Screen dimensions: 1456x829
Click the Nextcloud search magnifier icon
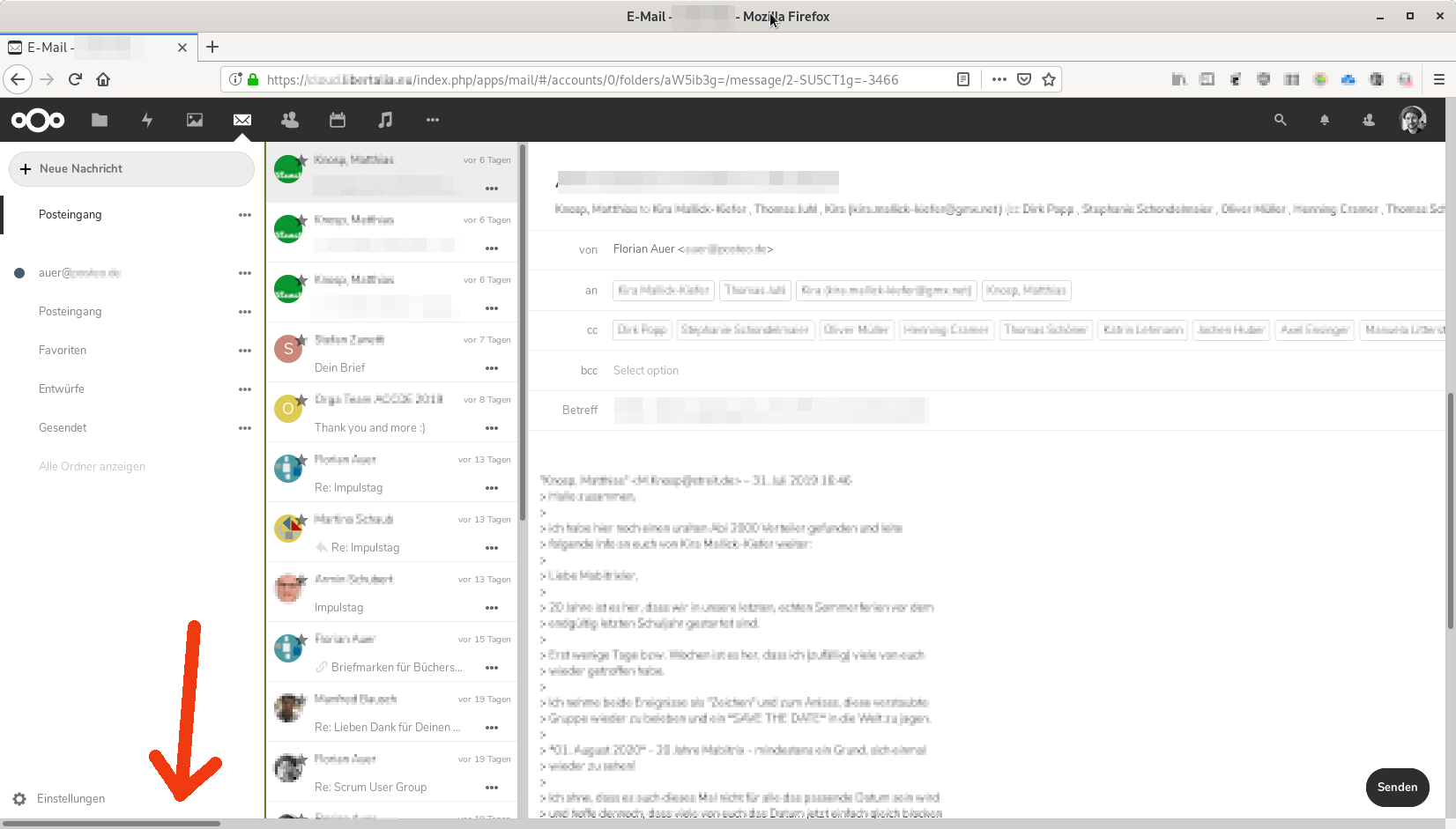pyautogui.click(x=1281, y=120)
